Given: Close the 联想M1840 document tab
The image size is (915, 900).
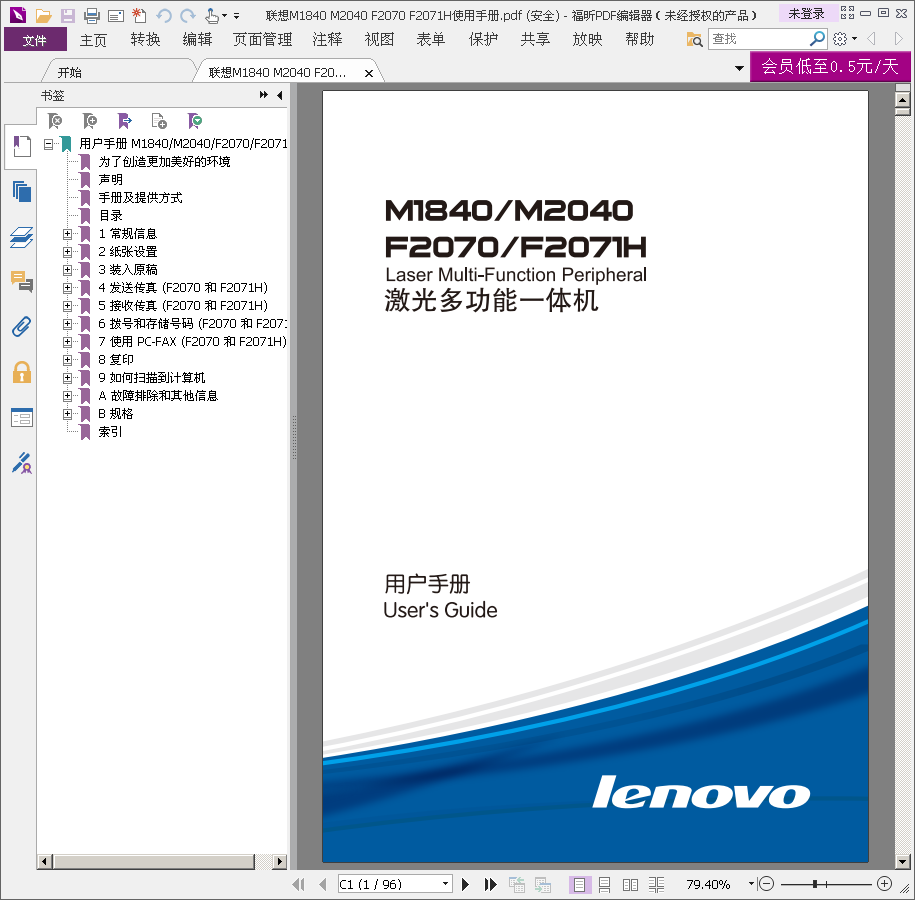Looking at the screenshot, I should (369, 74).
